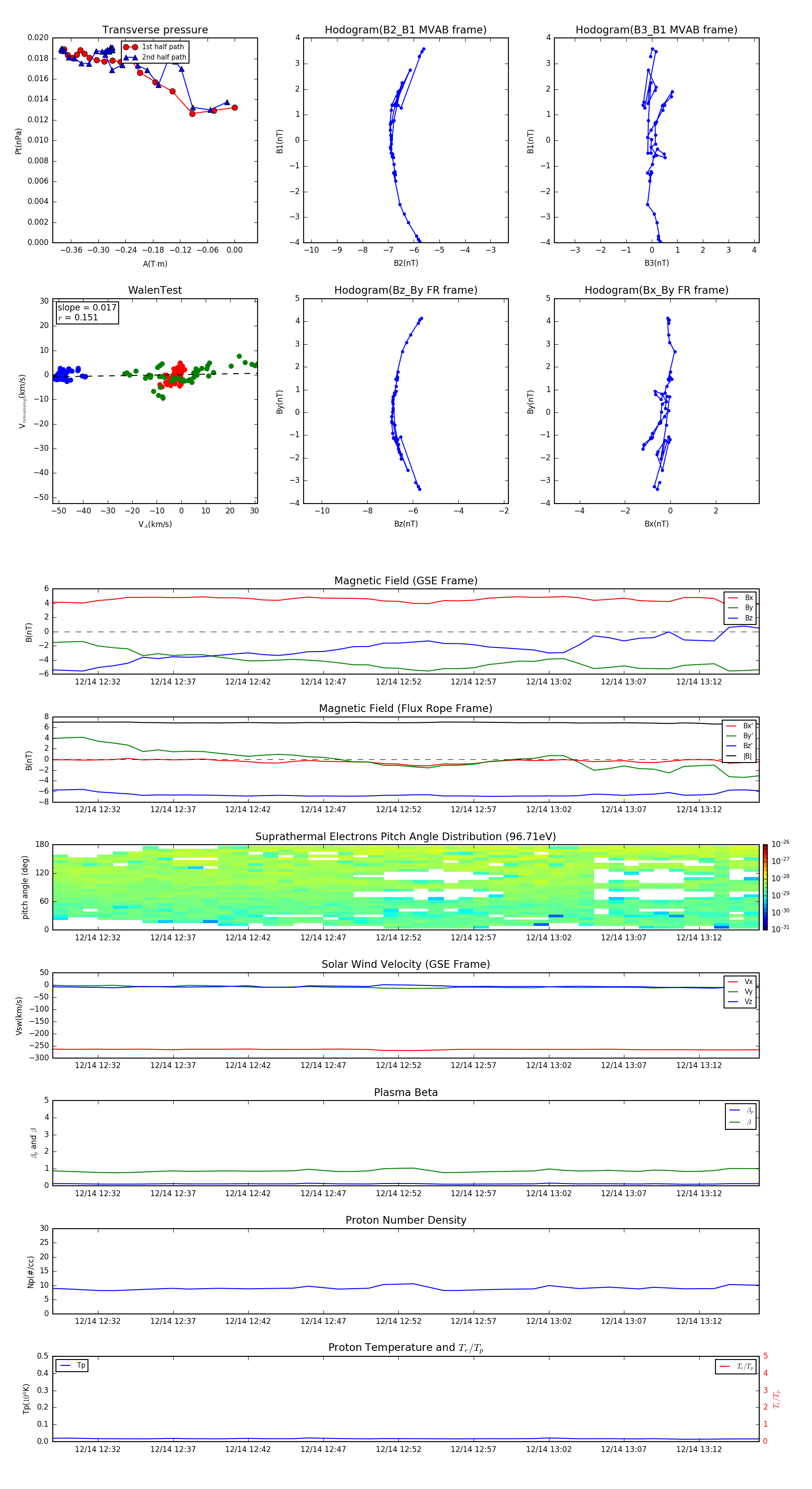Click the "V_remaining(km/s)" y-axis label

(22, 401)
